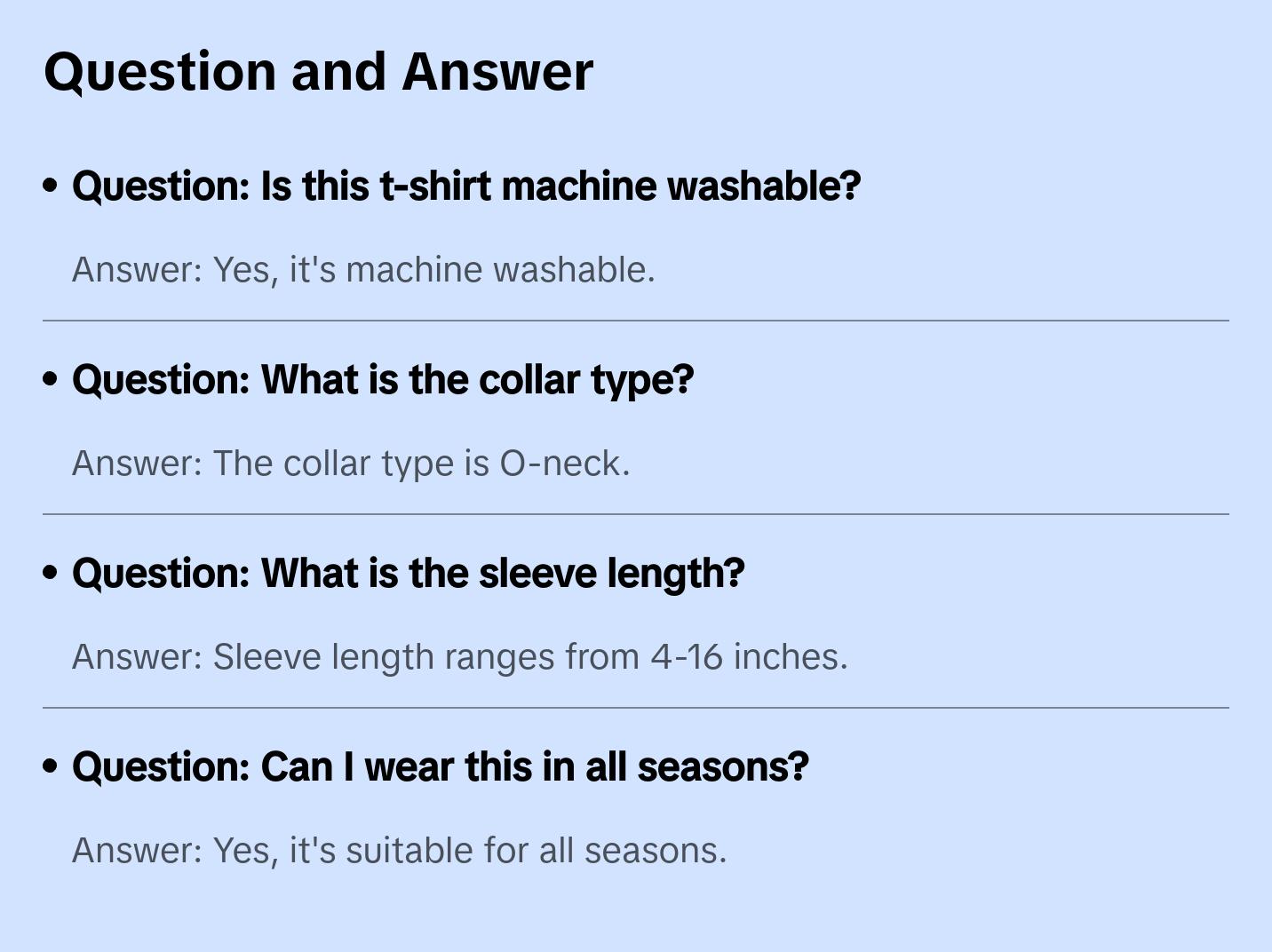This screenshot has height=952, width=1272.
Task: Click the bullet beside all seasons question
Action: tap(51, 766)
